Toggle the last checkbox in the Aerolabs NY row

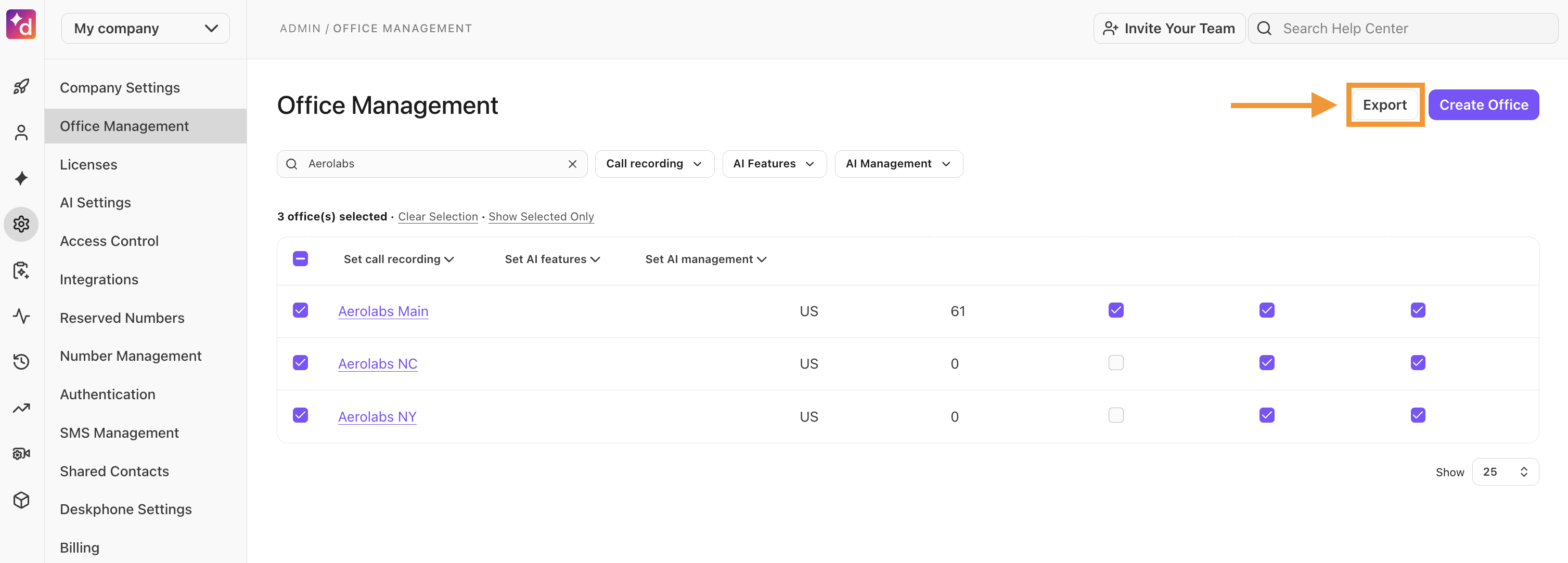point(1418,415)
